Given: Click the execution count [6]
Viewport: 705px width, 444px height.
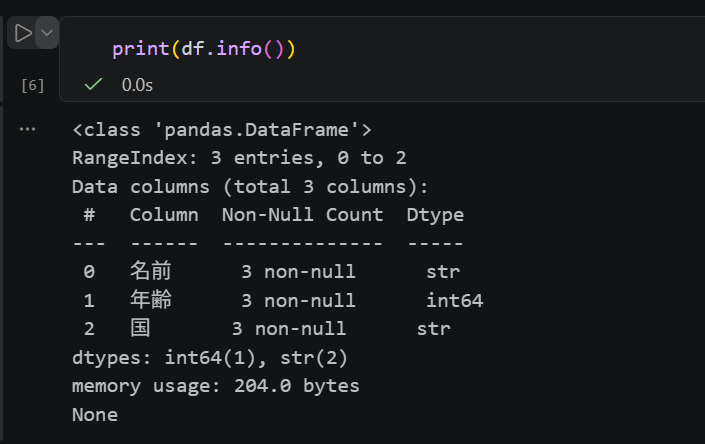Looking at the screenshot, I should click(x=33, y=85).
